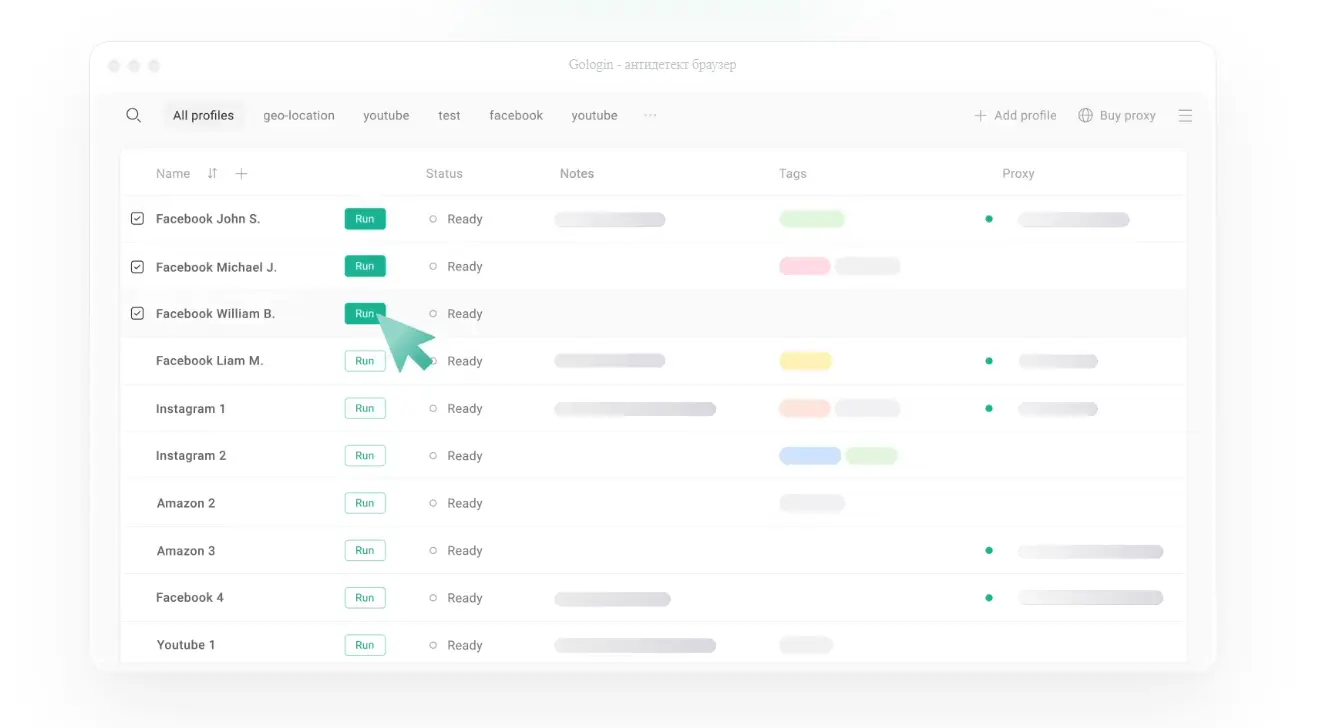Viewport: 1340px width, 728px height.
Task: Click the yellow tag on Facebook Liam M.
Action: [x=805, y=361]
